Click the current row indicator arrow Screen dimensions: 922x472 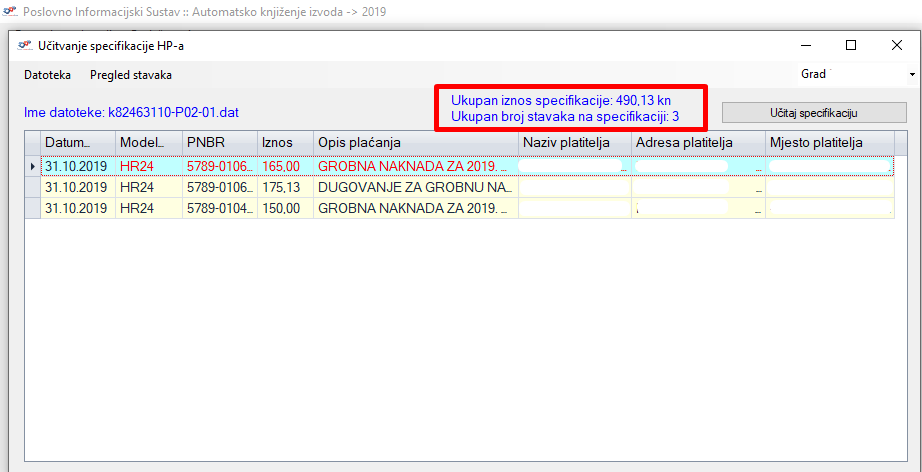pyautogui.click(x=32, y=166)
